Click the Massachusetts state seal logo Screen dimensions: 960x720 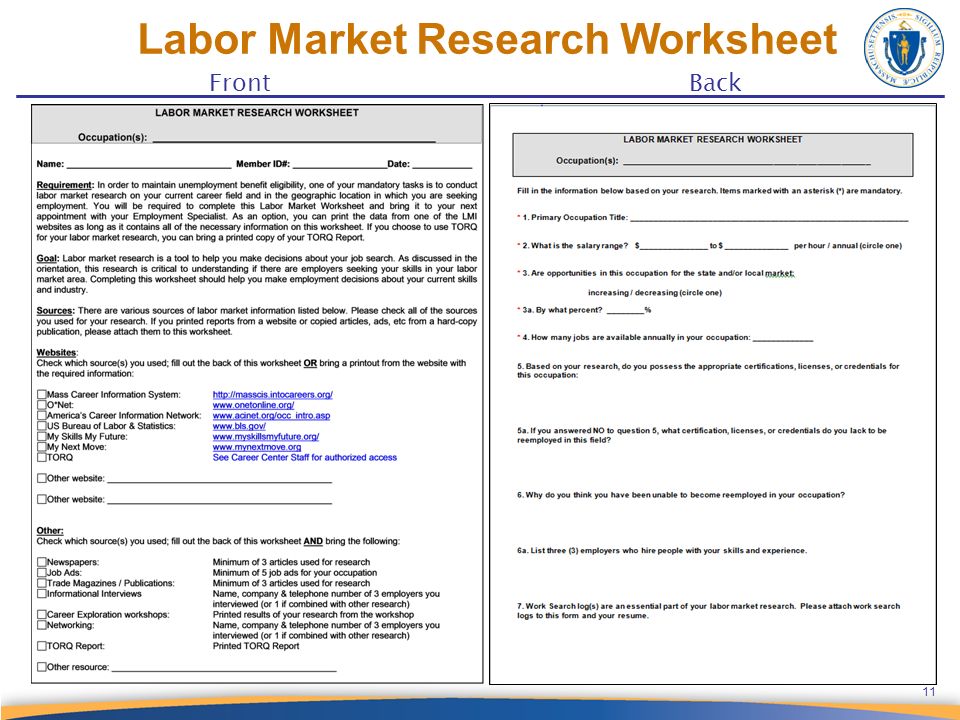click(x=904, y=47)
